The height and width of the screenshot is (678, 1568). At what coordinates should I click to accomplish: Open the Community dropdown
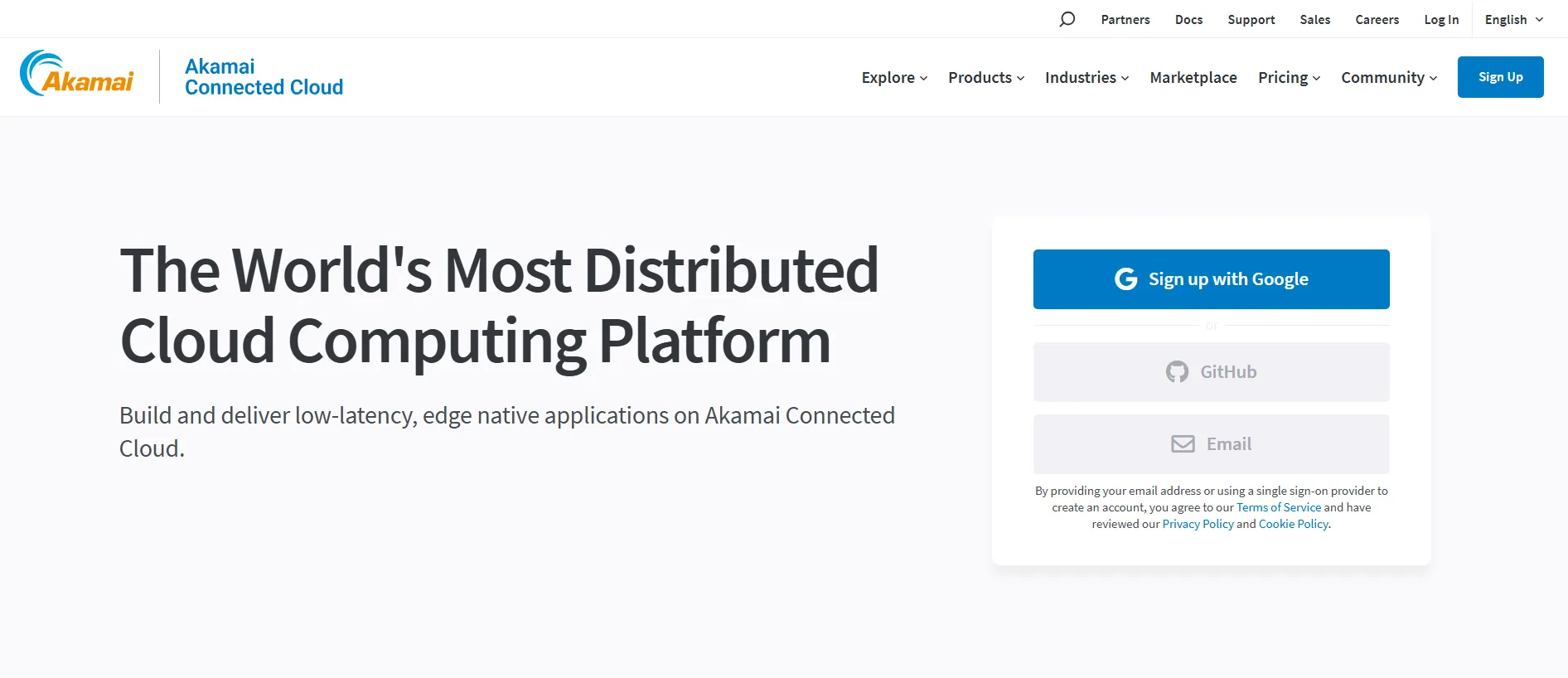click(x=1389, y=77)
